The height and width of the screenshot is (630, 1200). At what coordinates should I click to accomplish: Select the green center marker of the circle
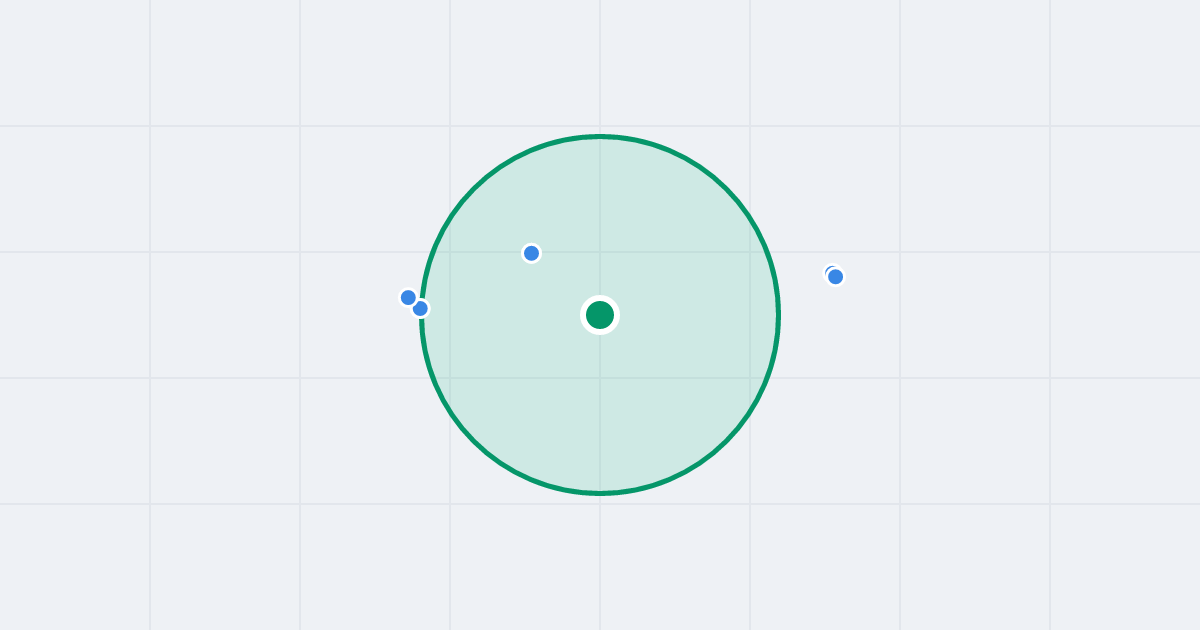coord(600,315)
